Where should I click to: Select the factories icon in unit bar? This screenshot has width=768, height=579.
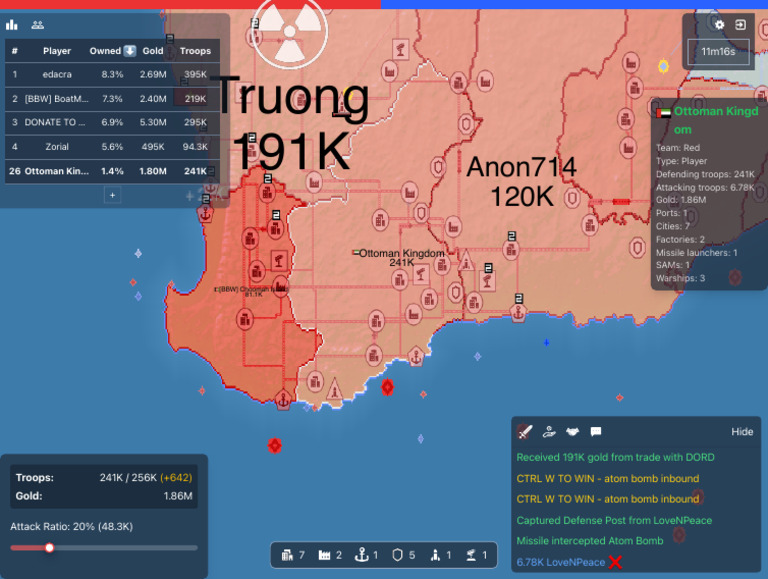click(x=326, y=555)
